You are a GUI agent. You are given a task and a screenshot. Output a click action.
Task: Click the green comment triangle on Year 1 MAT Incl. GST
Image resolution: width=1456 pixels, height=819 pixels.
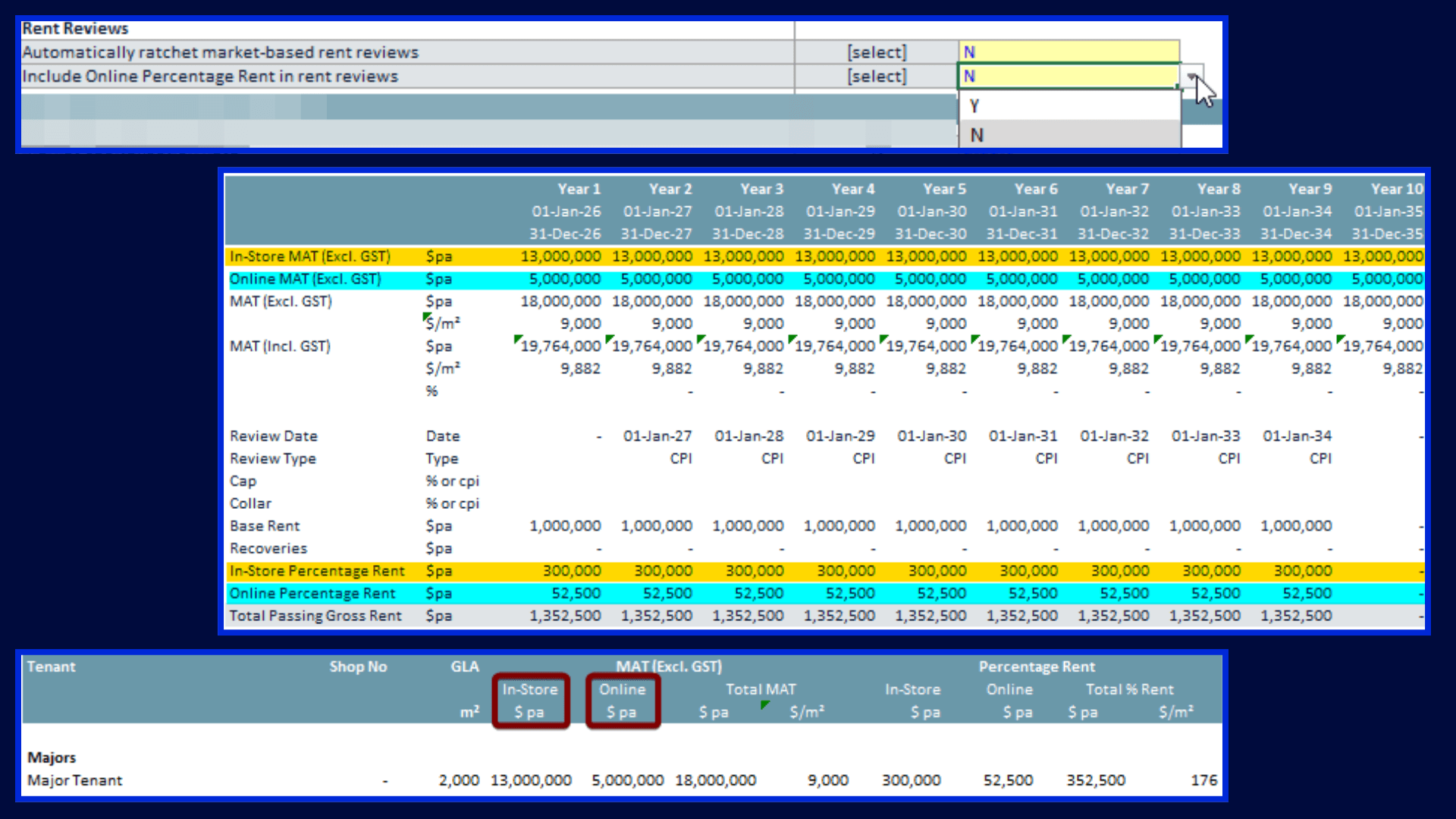(x=519, y=340)
